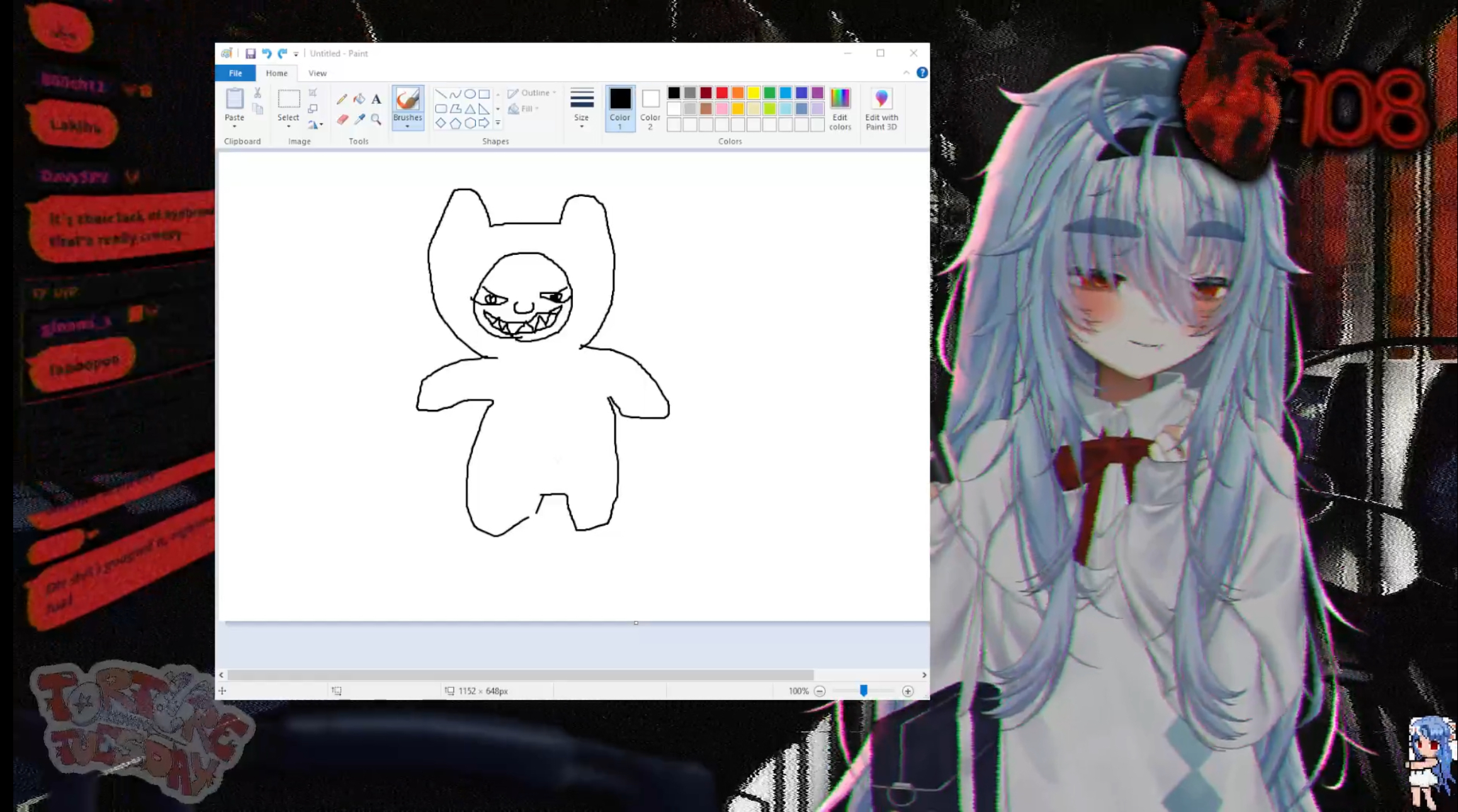1458x812 pixels.
Task: Choose the yellow color swatch
Action: (x=754, y=93)
